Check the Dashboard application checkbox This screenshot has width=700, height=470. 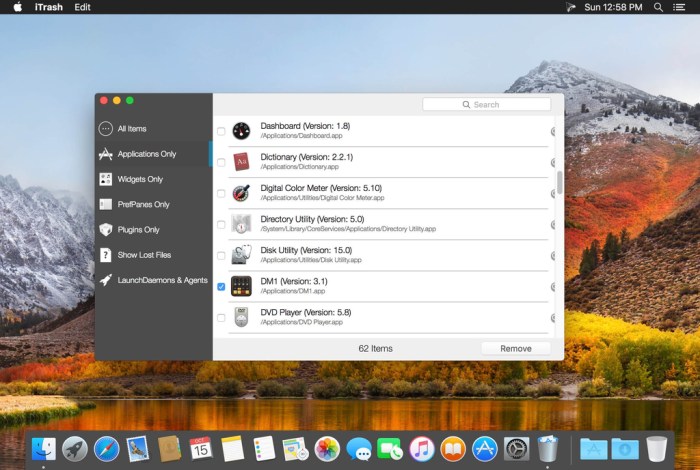tap(221, 131)
